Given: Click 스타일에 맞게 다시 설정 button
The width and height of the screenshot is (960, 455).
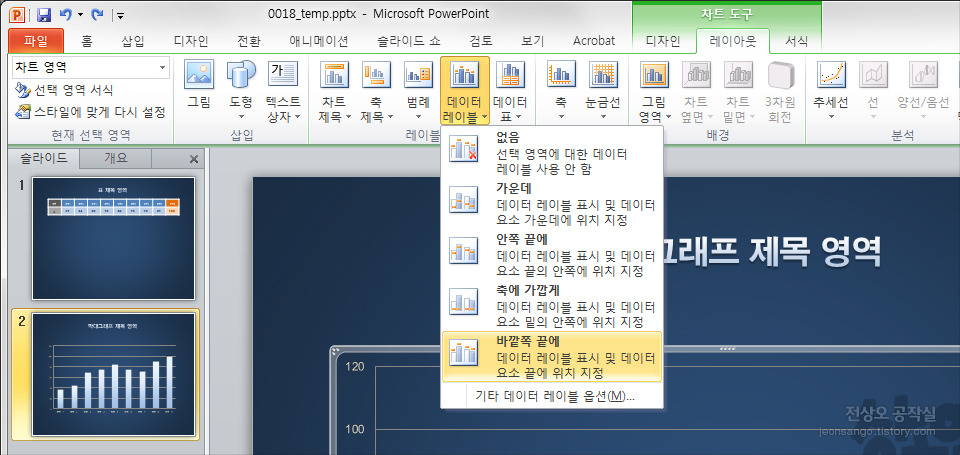Looking at the screenshot, I should click(91, 112).
